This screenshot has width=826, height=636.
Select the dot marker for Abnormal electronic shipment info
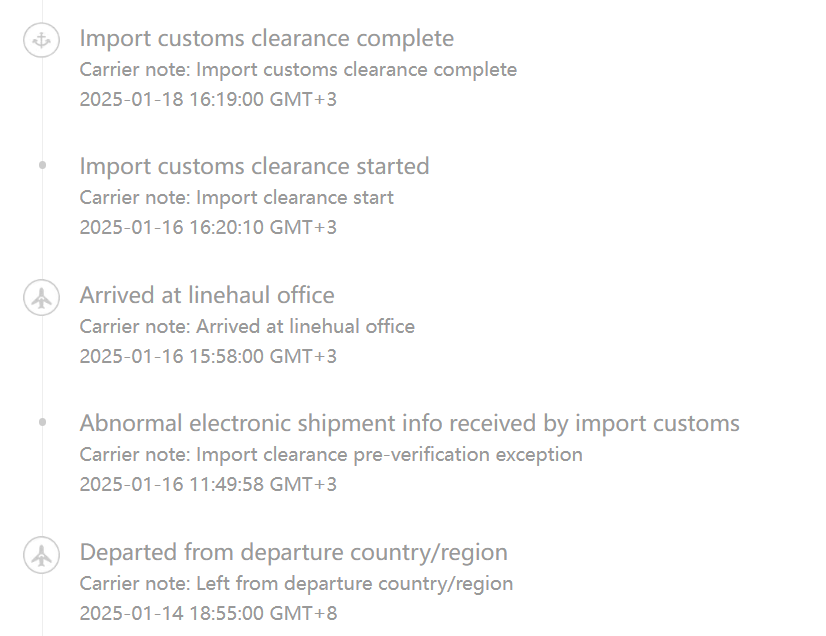pos(42,422)
